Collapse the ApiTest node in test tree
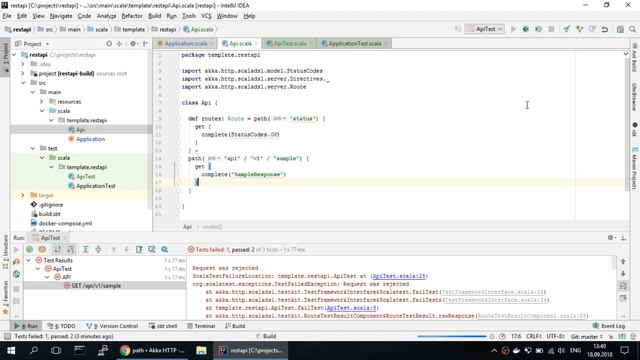 click(x=38, y=269)
